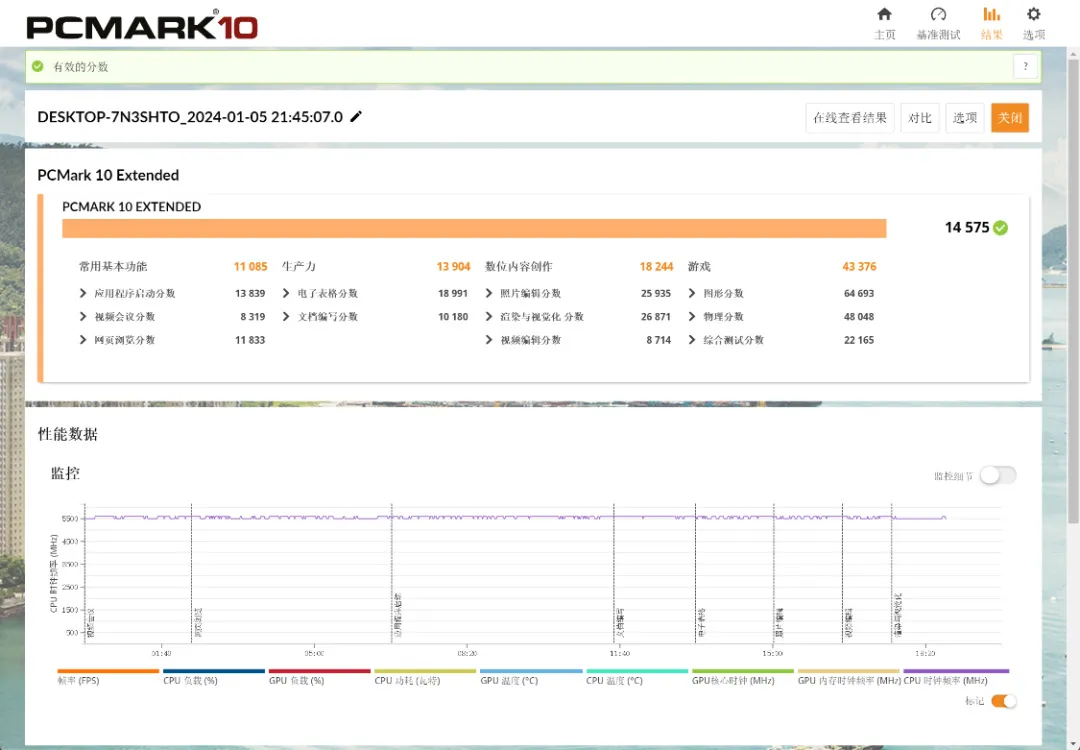Click the CPU 功耗 (瓦特) legend swatch
The height and width of the screenshot is (750, 1080).
(425, 671)
